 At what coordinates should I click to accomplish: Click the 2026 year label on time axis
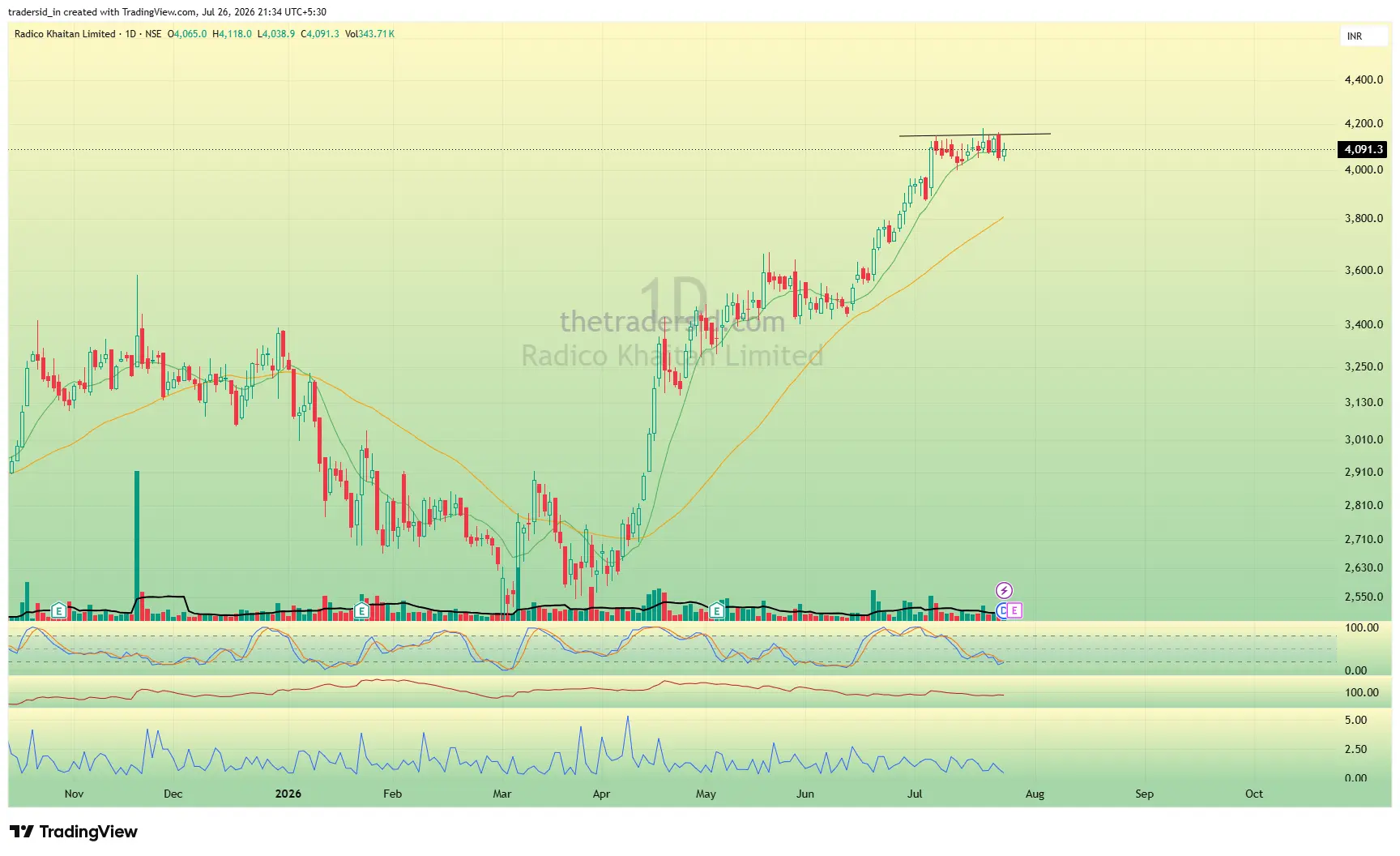pos(288,794)
